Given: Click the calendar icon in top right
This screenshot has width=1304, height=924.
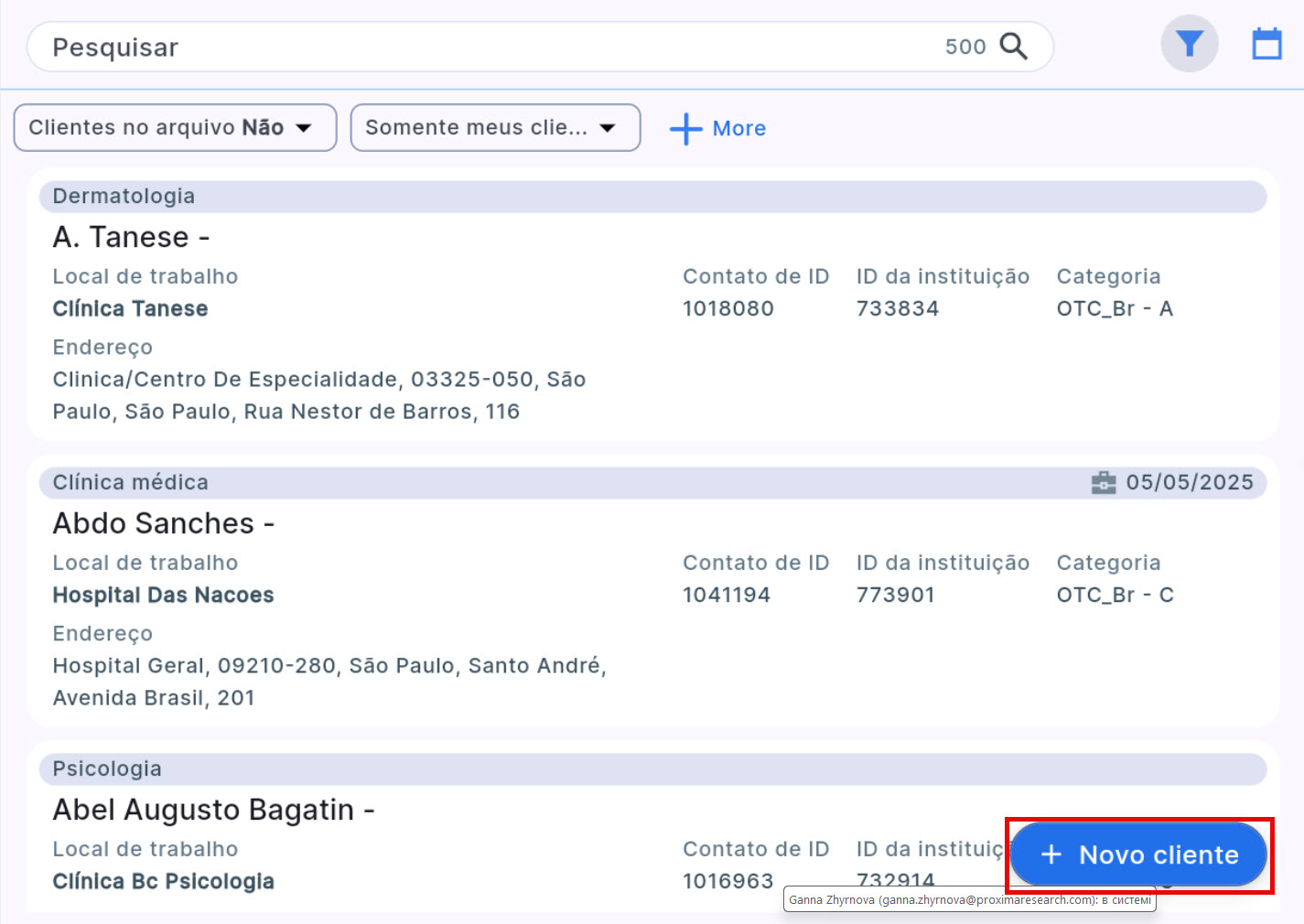Looking at the screenshot, I should [x=1266, y=43].
